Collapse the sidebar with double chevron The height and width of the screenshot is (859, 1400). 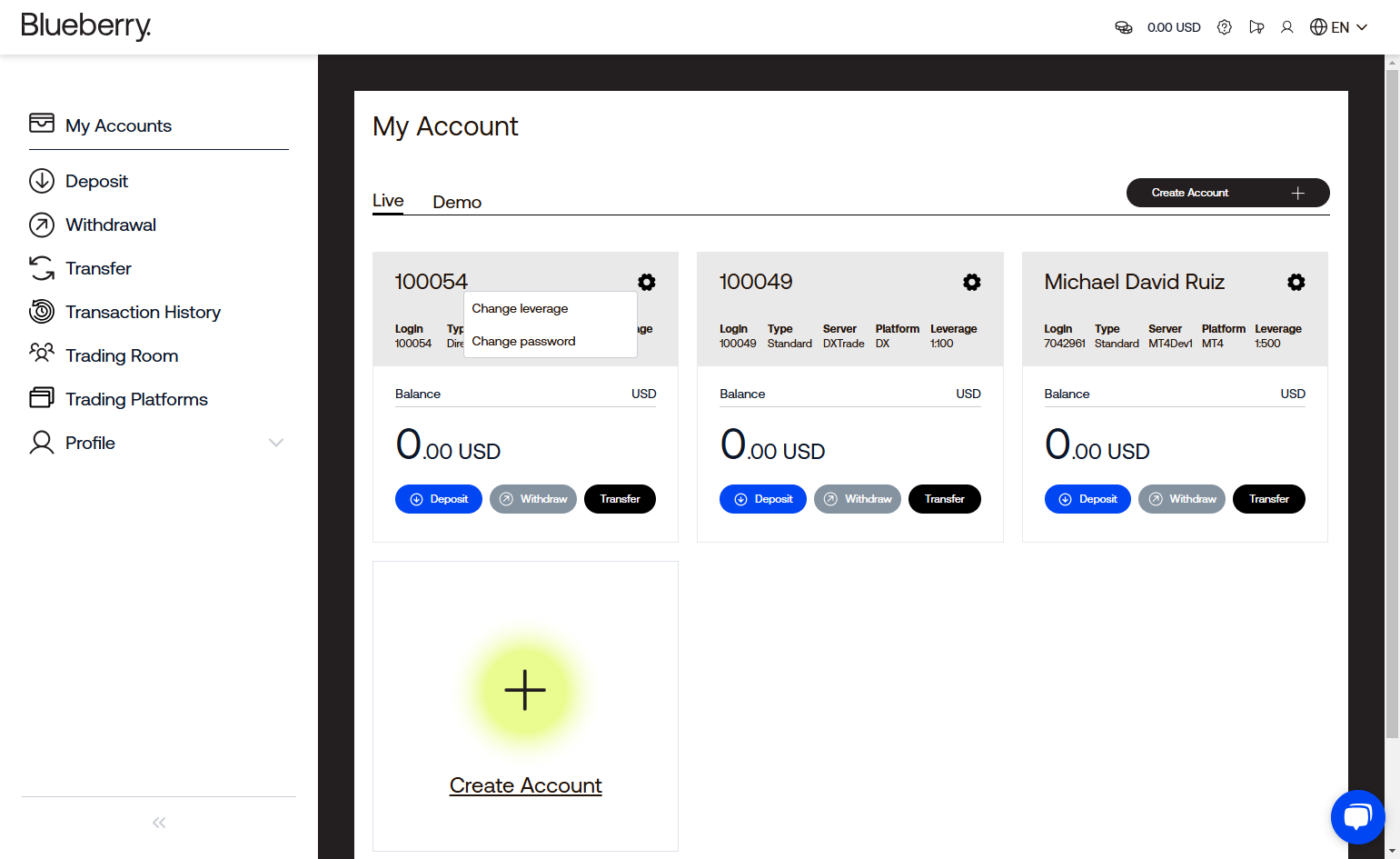coord(159,823)
